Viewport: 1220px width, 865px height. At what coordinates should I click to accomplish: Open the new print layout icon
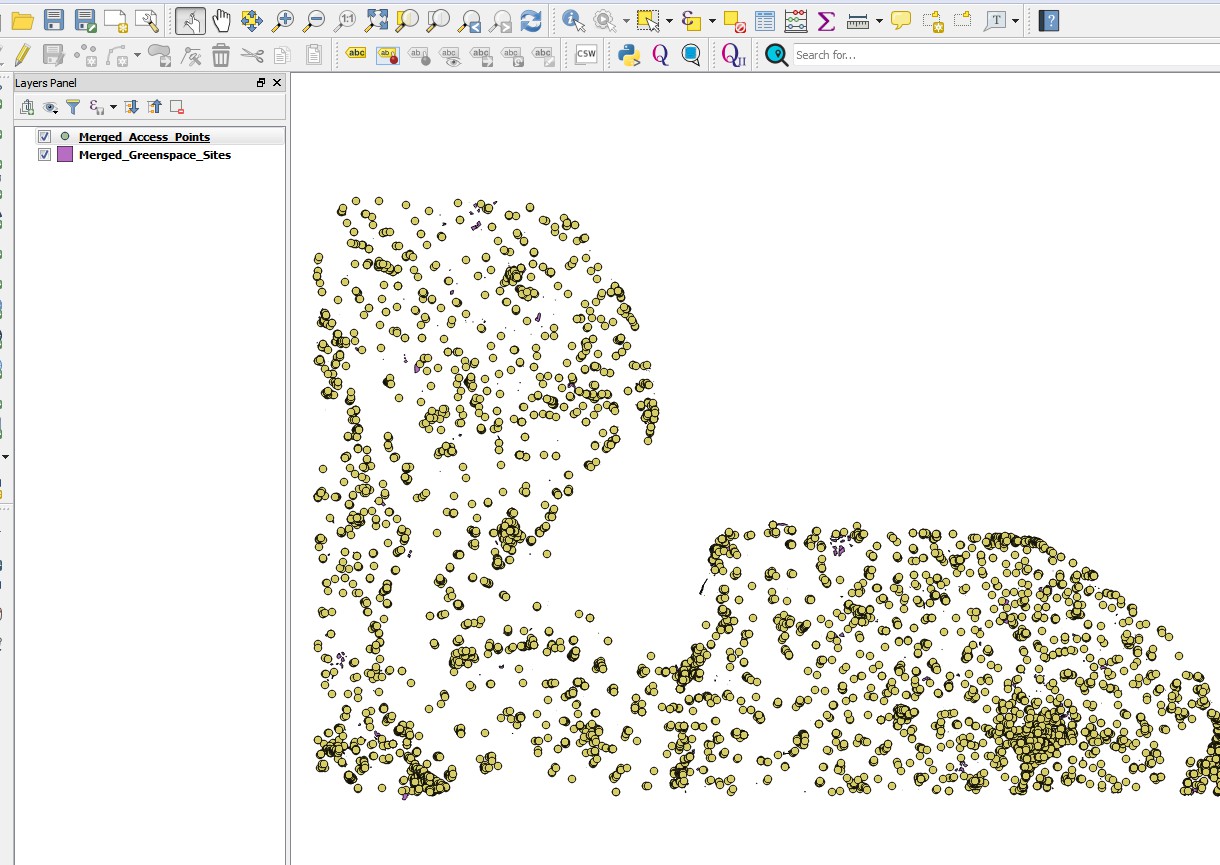pos(116,20)
